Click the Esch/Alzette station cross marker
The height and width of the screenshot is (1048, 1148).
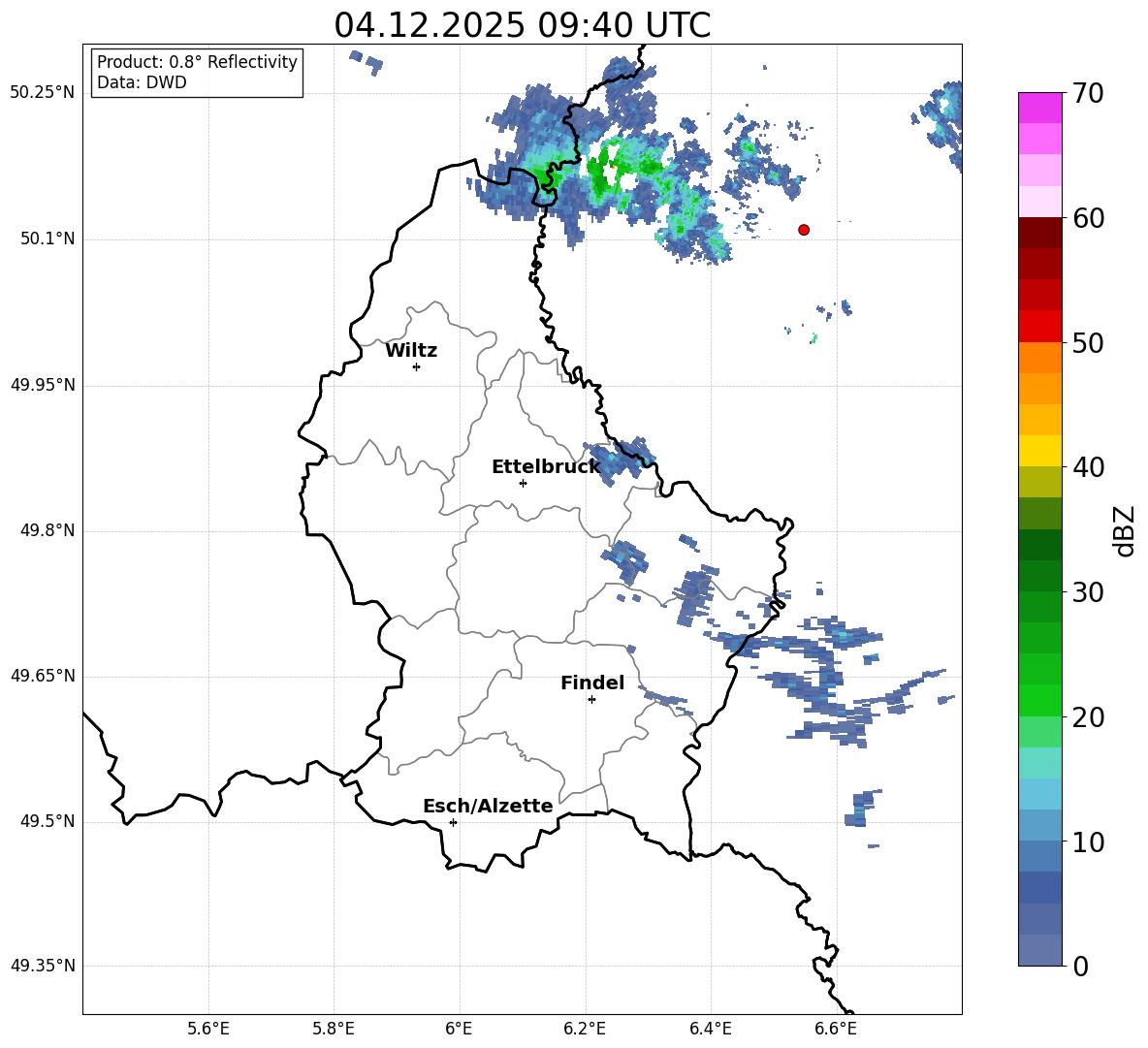(x=453, y=822)
